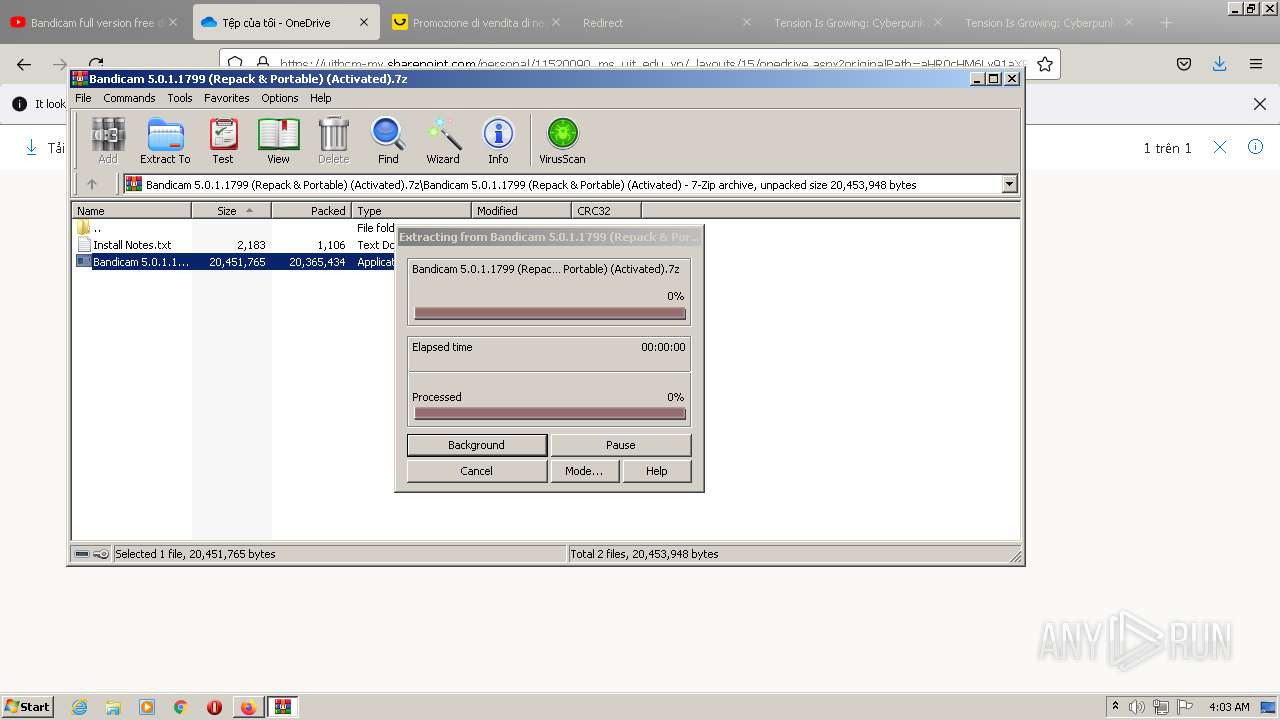
Task: Bookmark this page star icon
Action: (x=1045, y=64)
